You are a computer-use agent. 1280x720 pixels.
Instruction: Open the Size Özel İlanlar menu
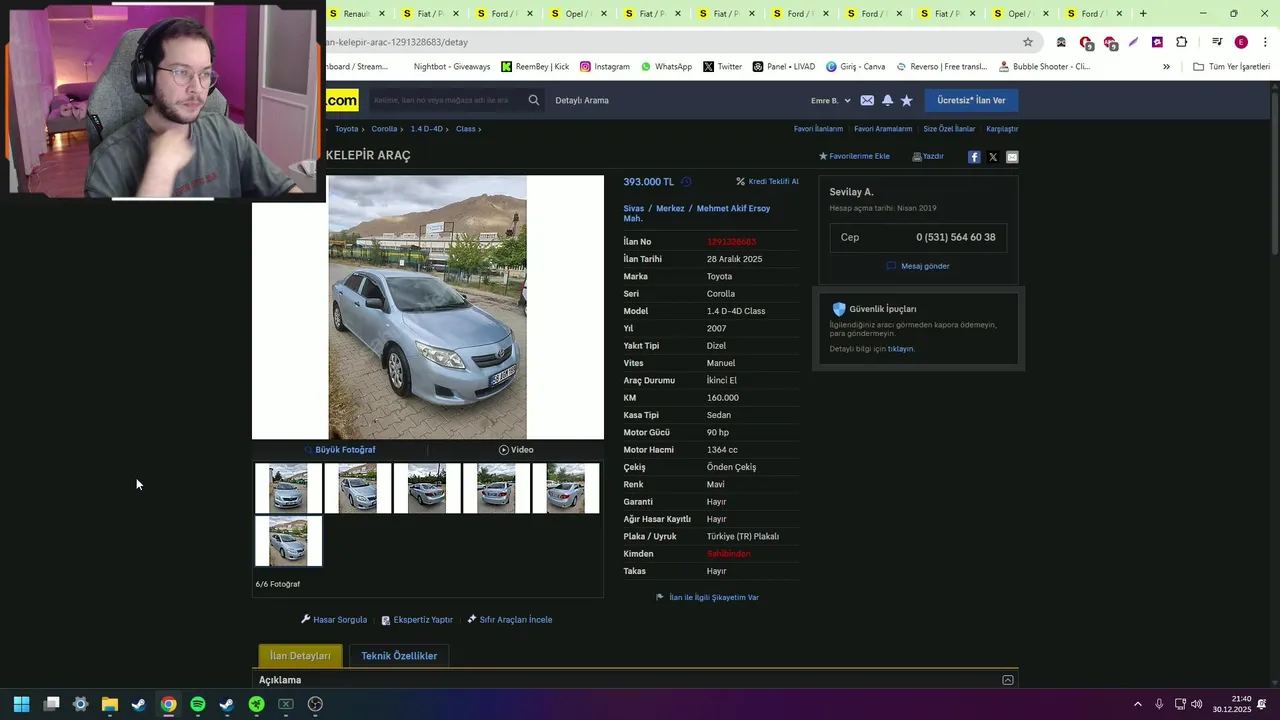[x=949, y=129]
